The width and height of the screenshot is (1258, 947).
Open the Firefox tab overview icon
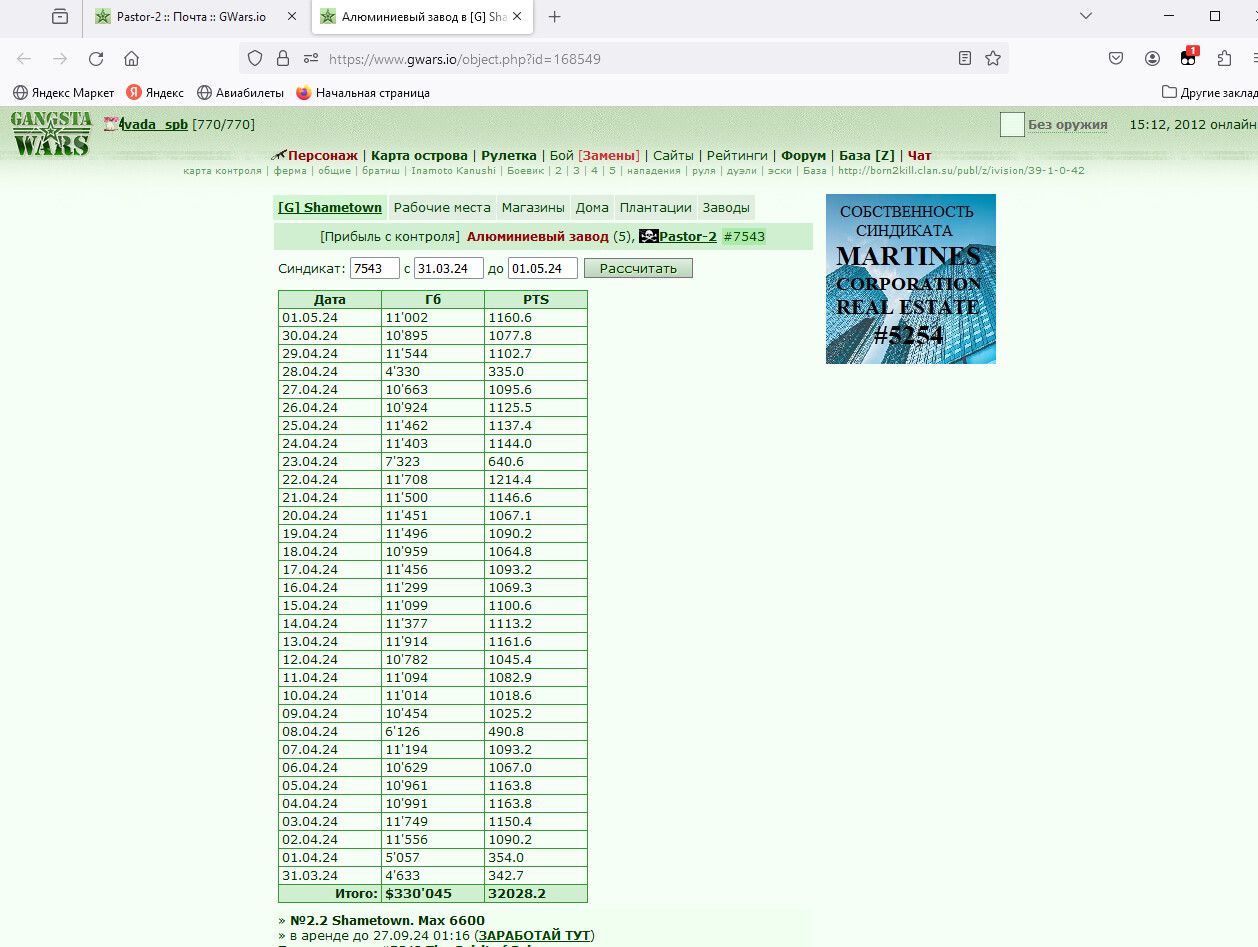(60, 17)
